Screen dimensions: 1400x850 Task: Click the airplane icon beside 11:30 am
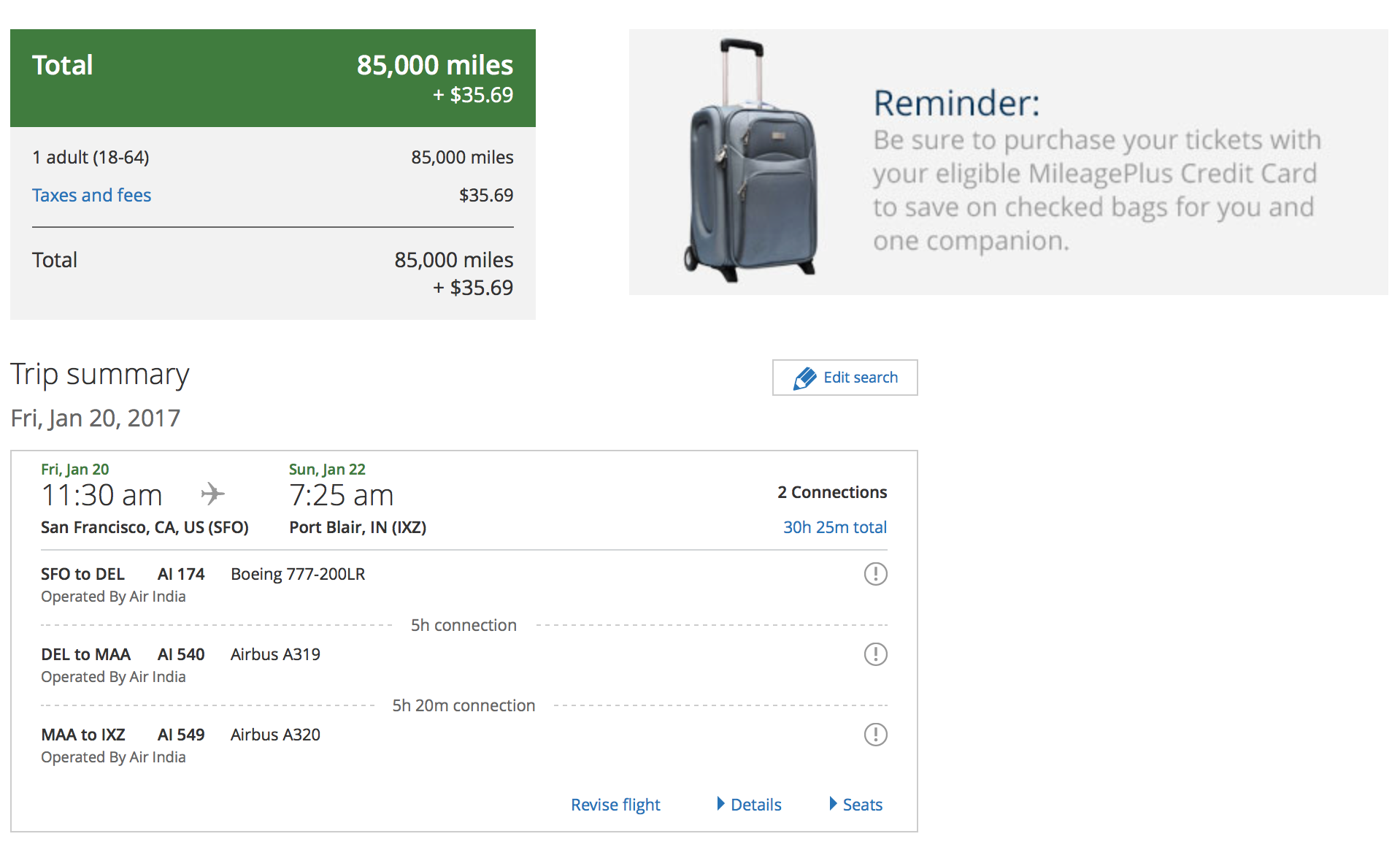[212, 494]
